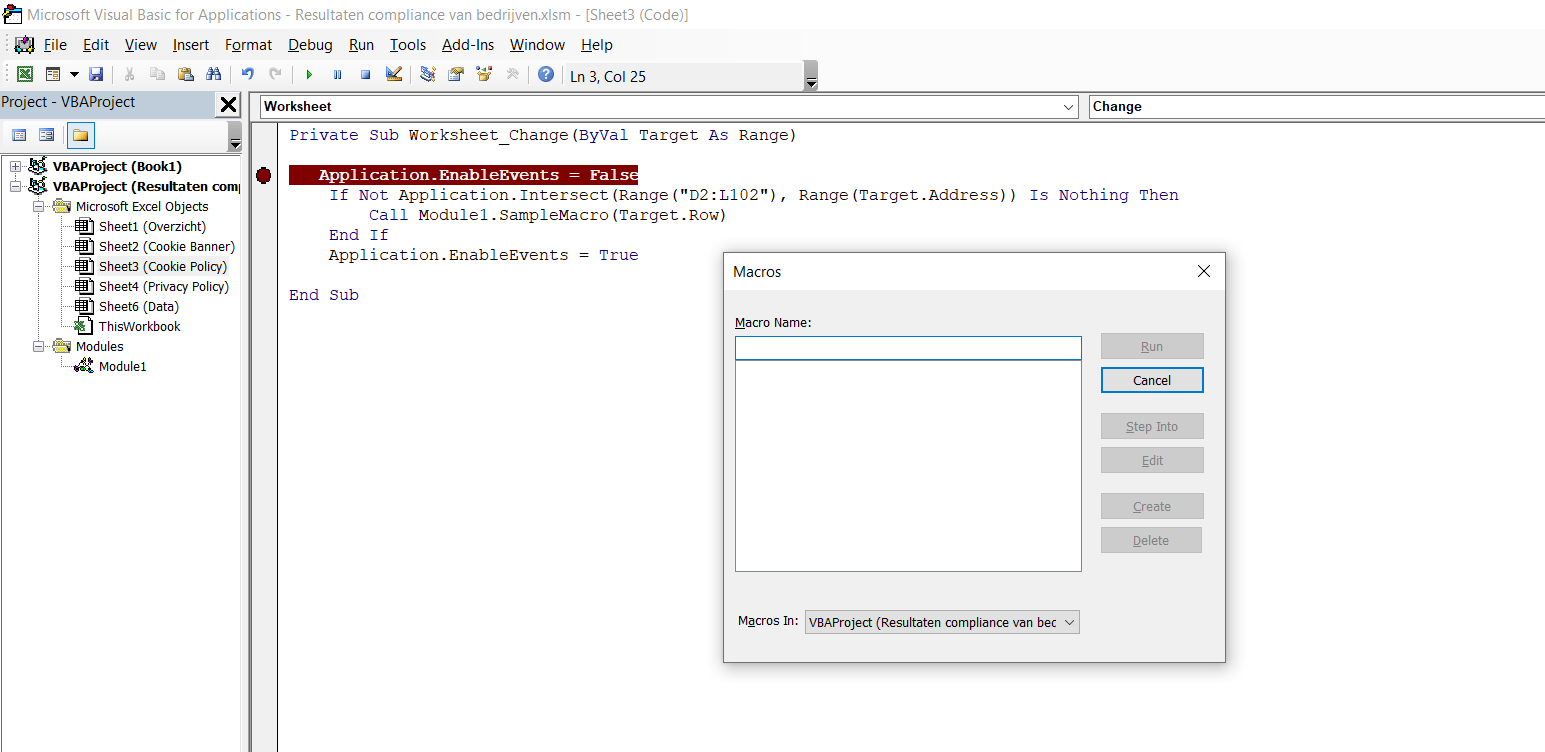The height and width of the screenshot is (752, 1545).
Task: Click the View Code icon in Project panel
Action: 19,135
